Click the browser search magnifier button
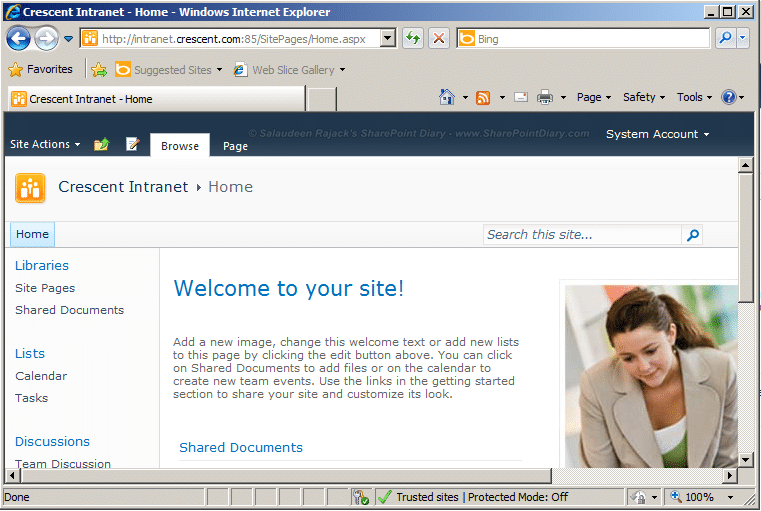This screenshot has height=511, width=761. 726,38
